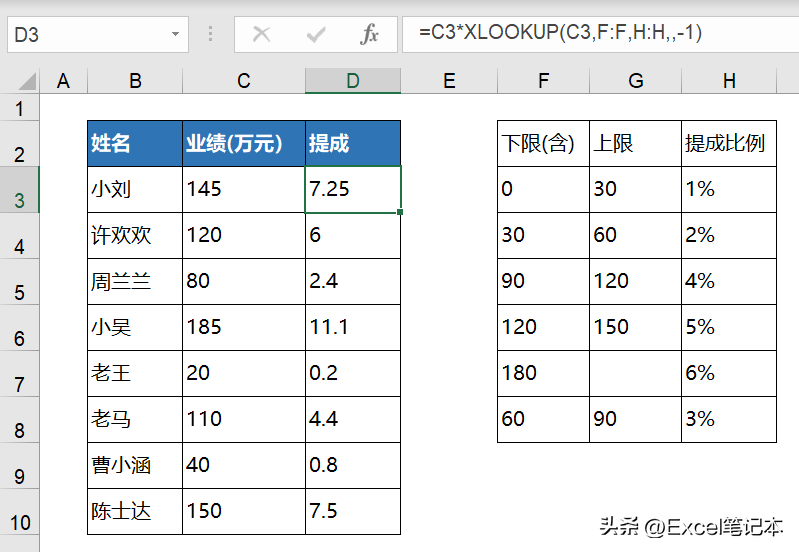The width and height of the screenshot is (799, 552).
Task: Select row 8 header
Action: tap(19, 420)
